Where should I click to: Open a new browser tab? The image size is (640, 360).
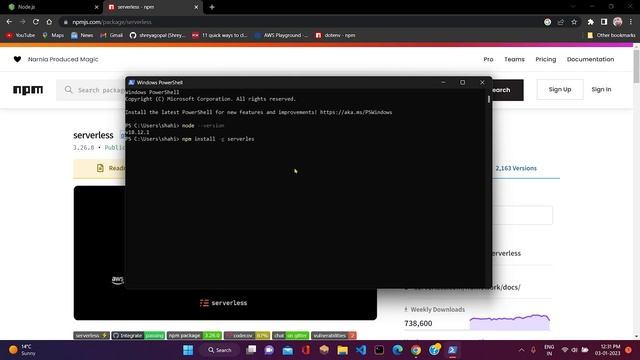pyautogui.click(x=212, y=7)
